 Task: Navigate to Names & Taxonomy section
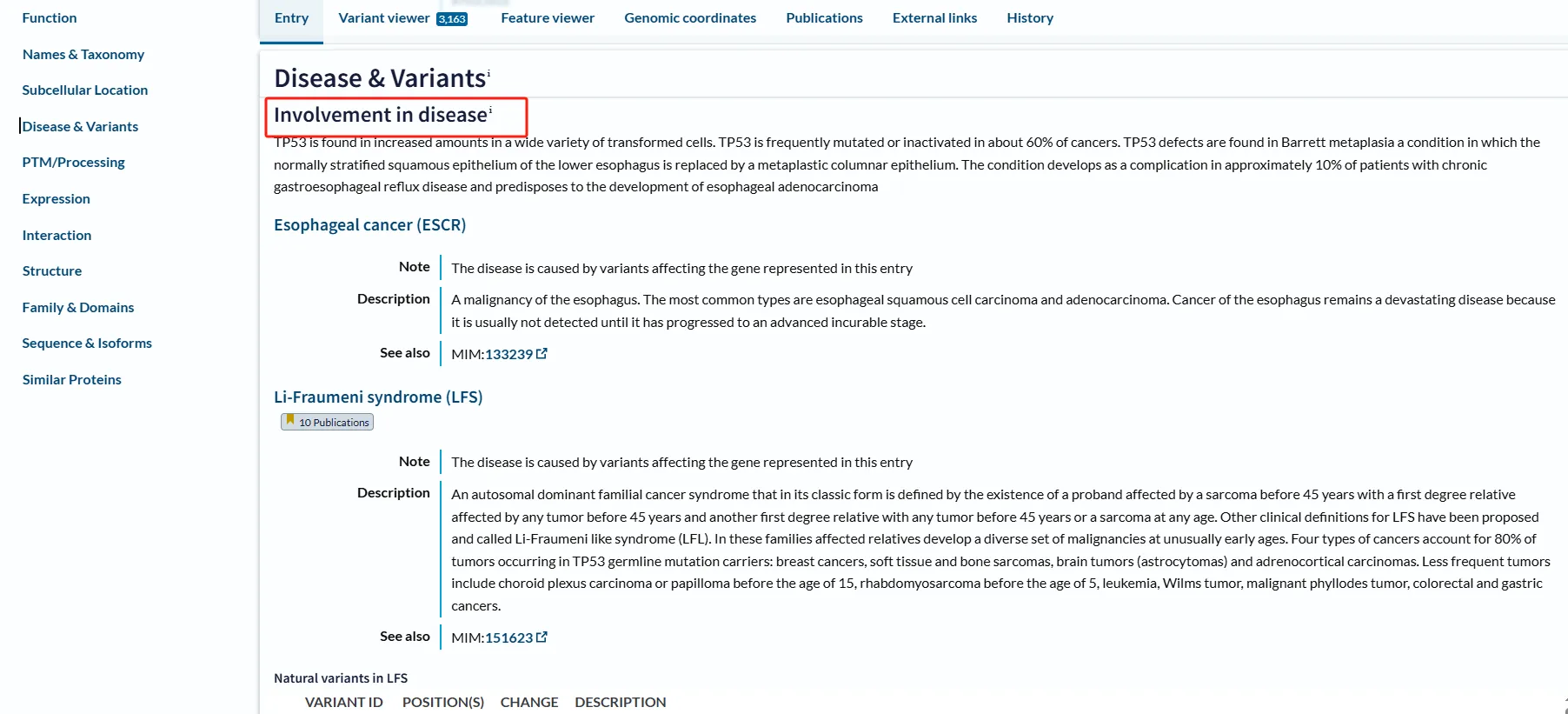click(83, 55)
